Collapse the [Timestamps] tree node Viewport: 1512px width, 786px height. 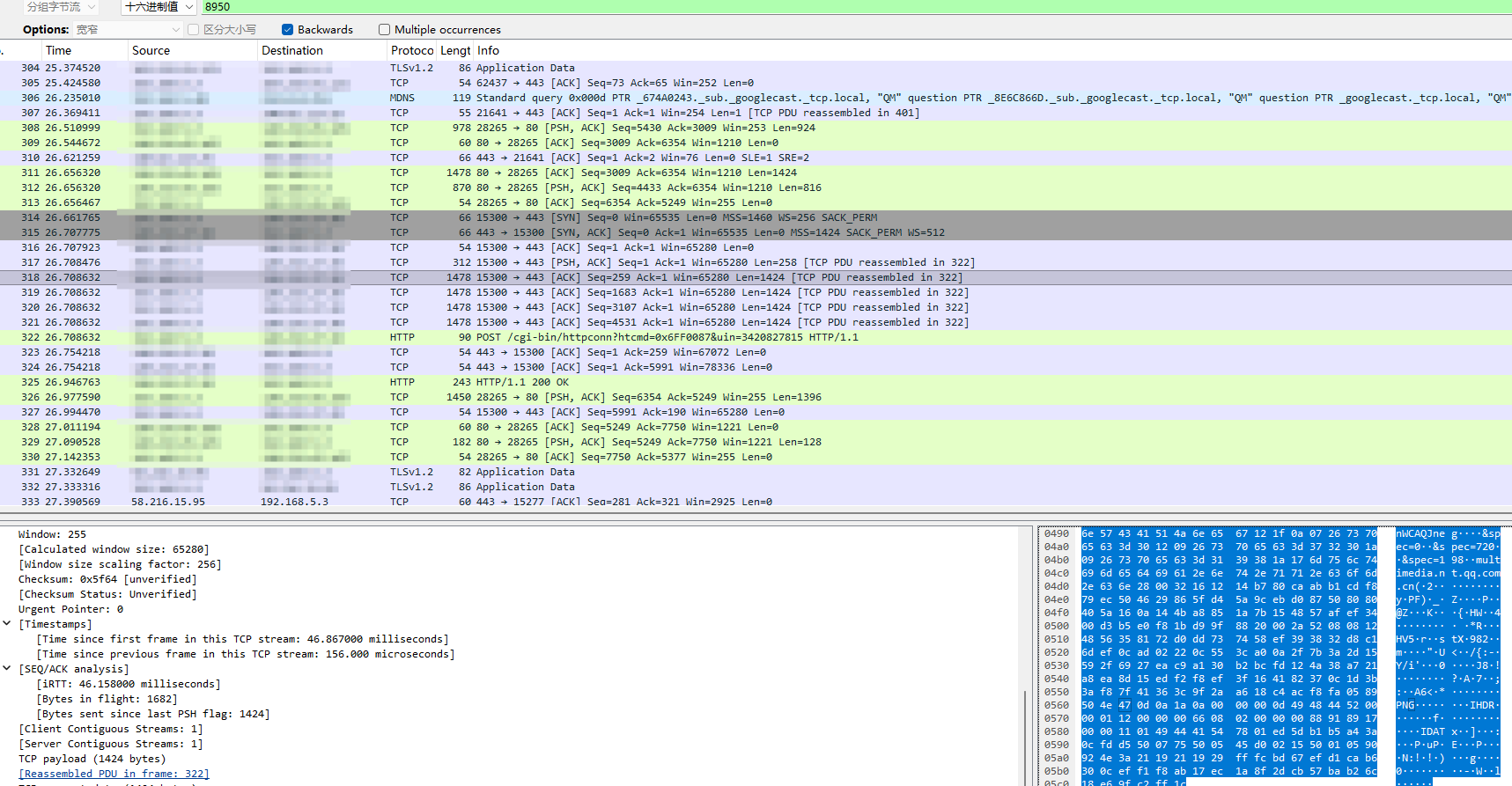pyautogui.click(x=7, y=624)
